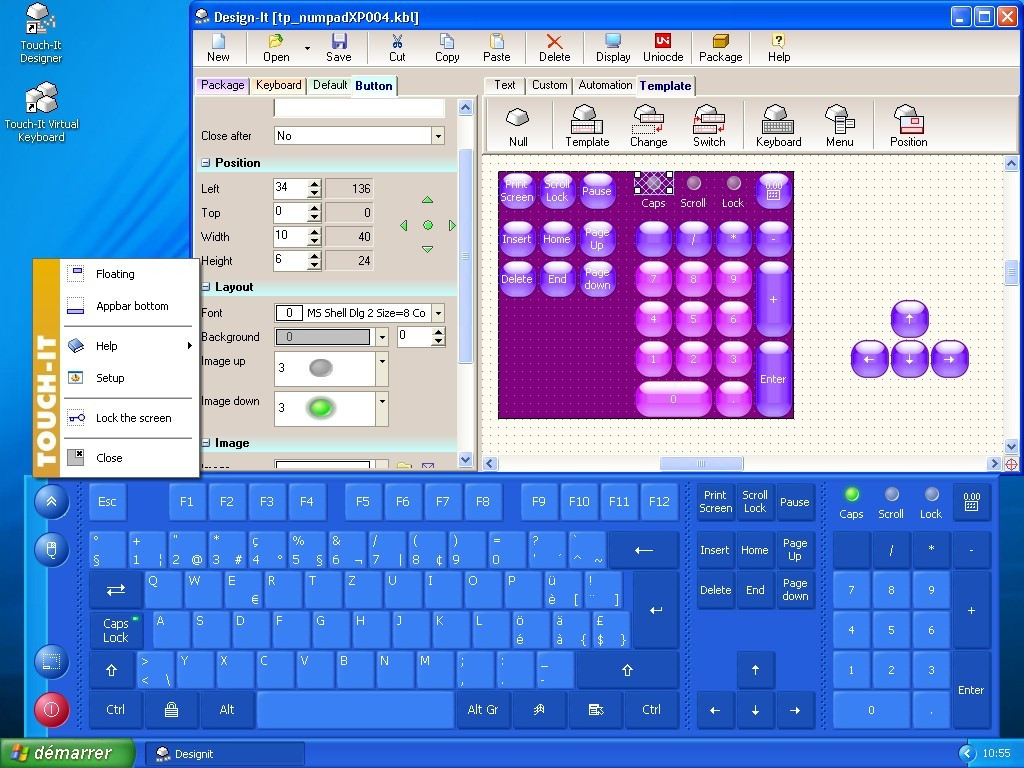Toggle the Scroll indicator in design canvas
The width and height of the screenshot is (1024, 768).
point(694,184)
